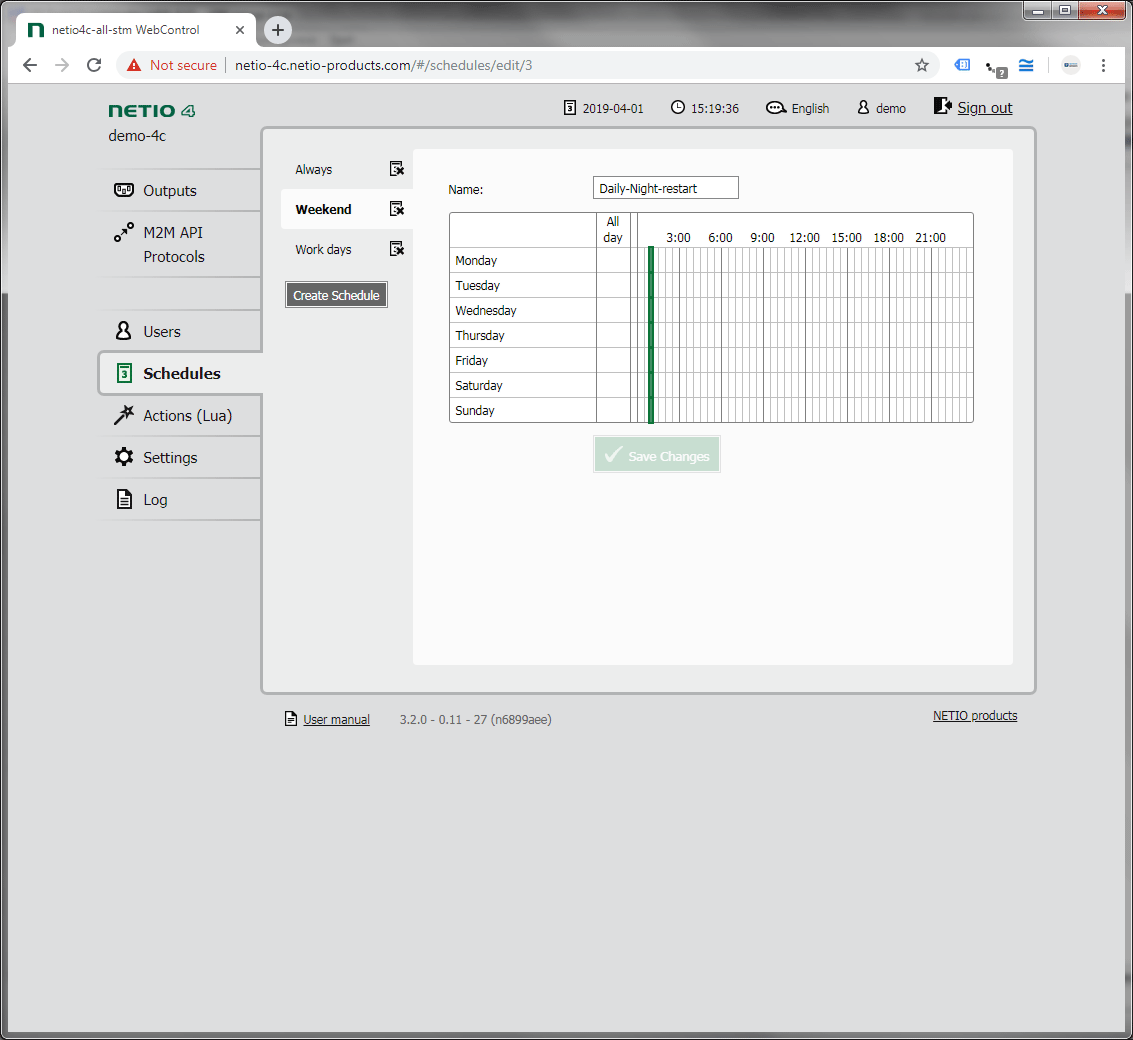Show the Not secure site warning info

pyautogui.click(x=172, y=65)
